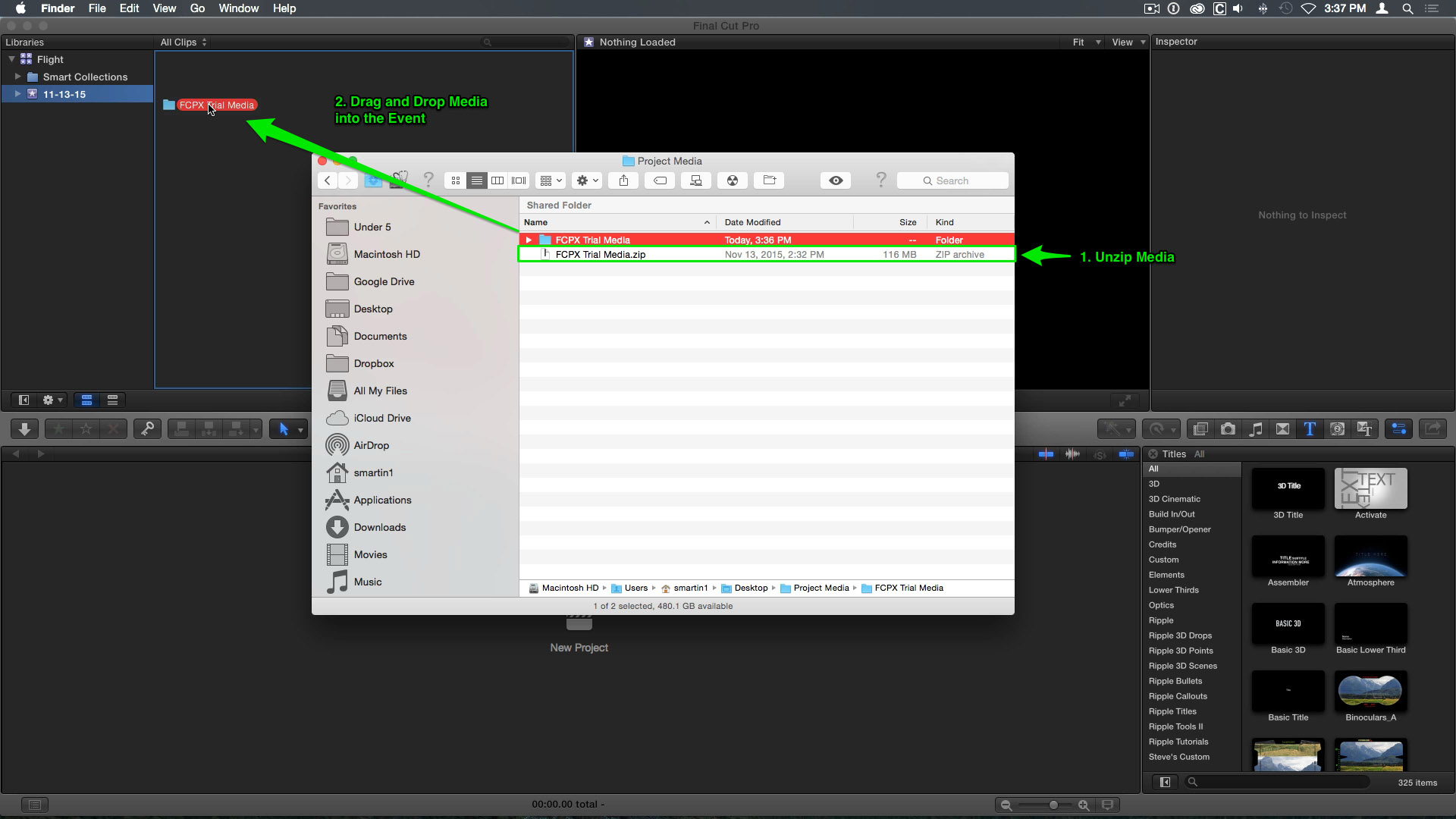Open the Retime speed menu

click(x=1160, y=429)
